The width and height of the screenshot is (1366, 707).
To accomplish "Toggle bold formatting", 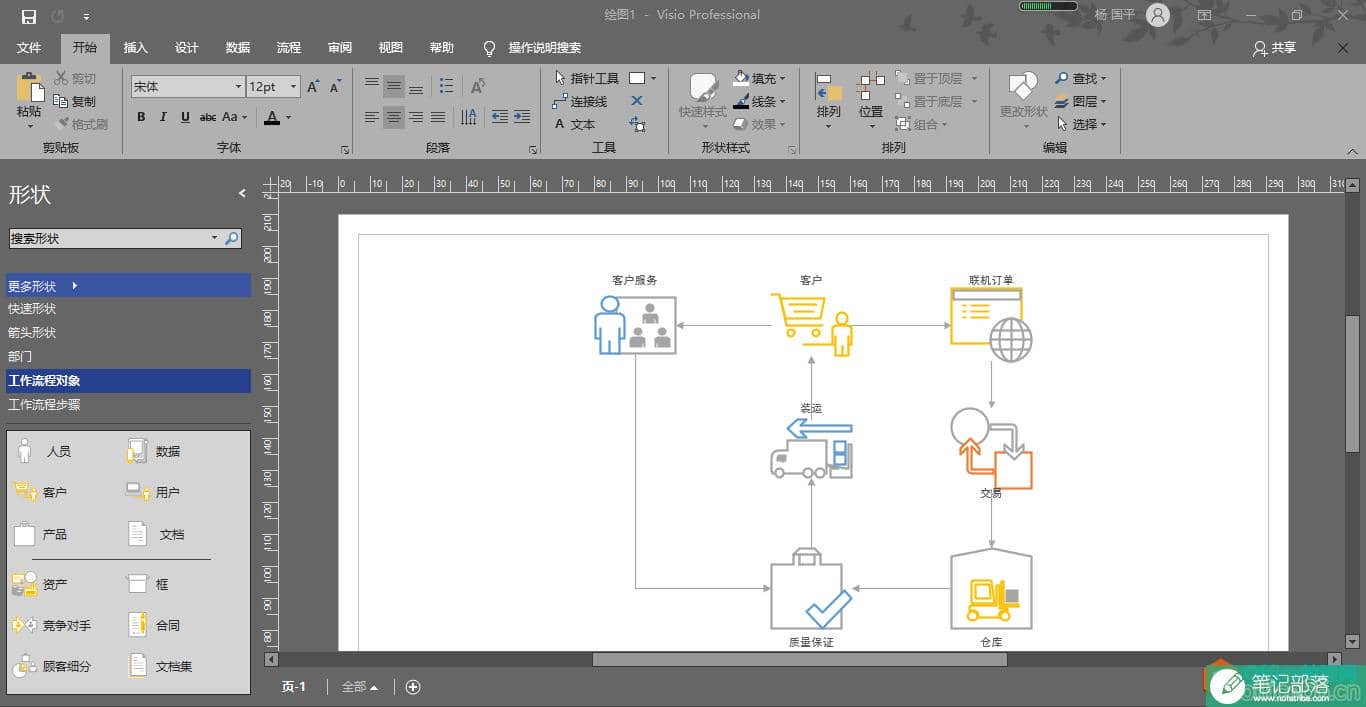I will click(x=141, y=117).
